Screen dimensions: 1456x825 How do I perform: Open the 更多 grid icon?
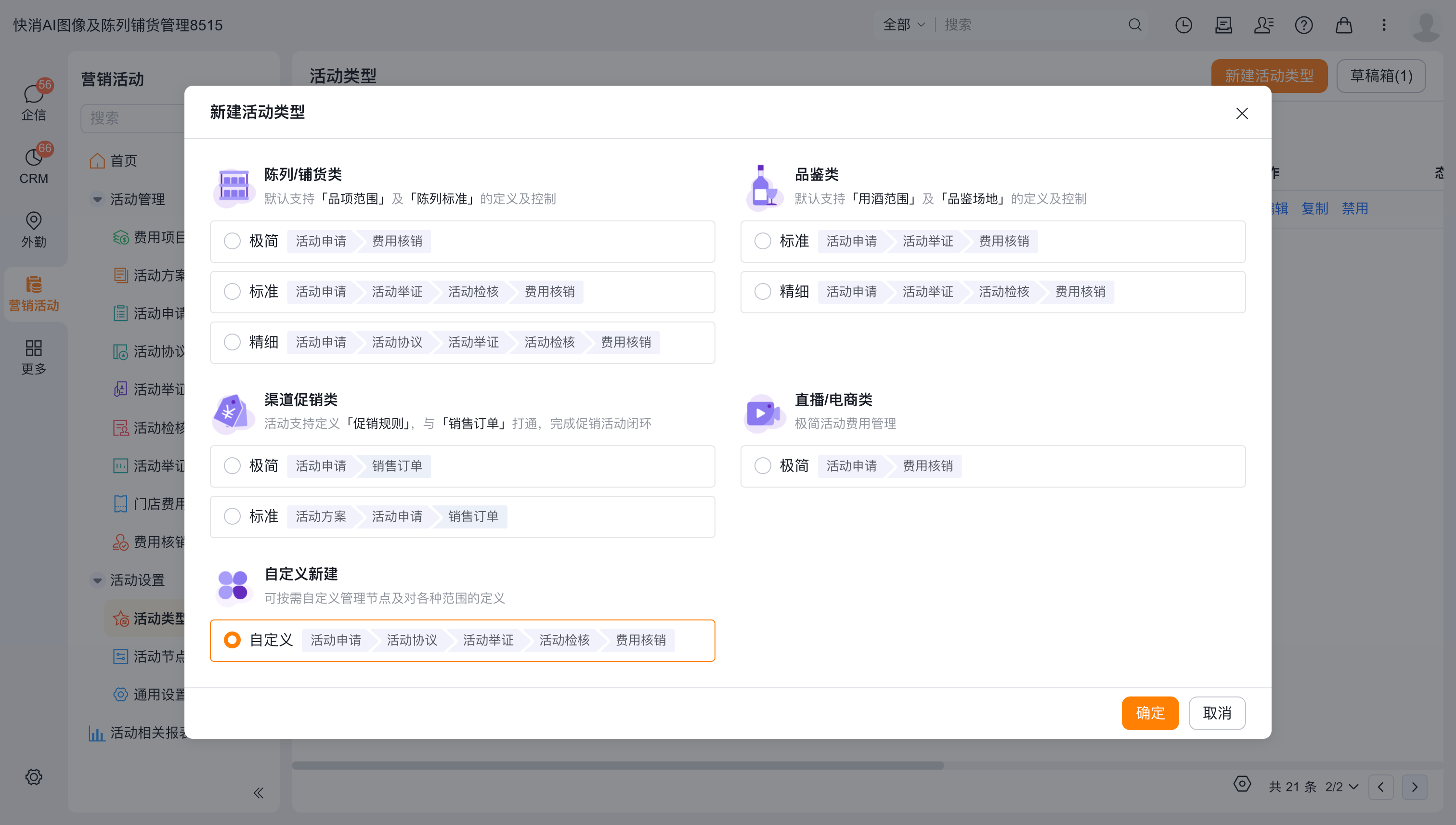point(34,357)
